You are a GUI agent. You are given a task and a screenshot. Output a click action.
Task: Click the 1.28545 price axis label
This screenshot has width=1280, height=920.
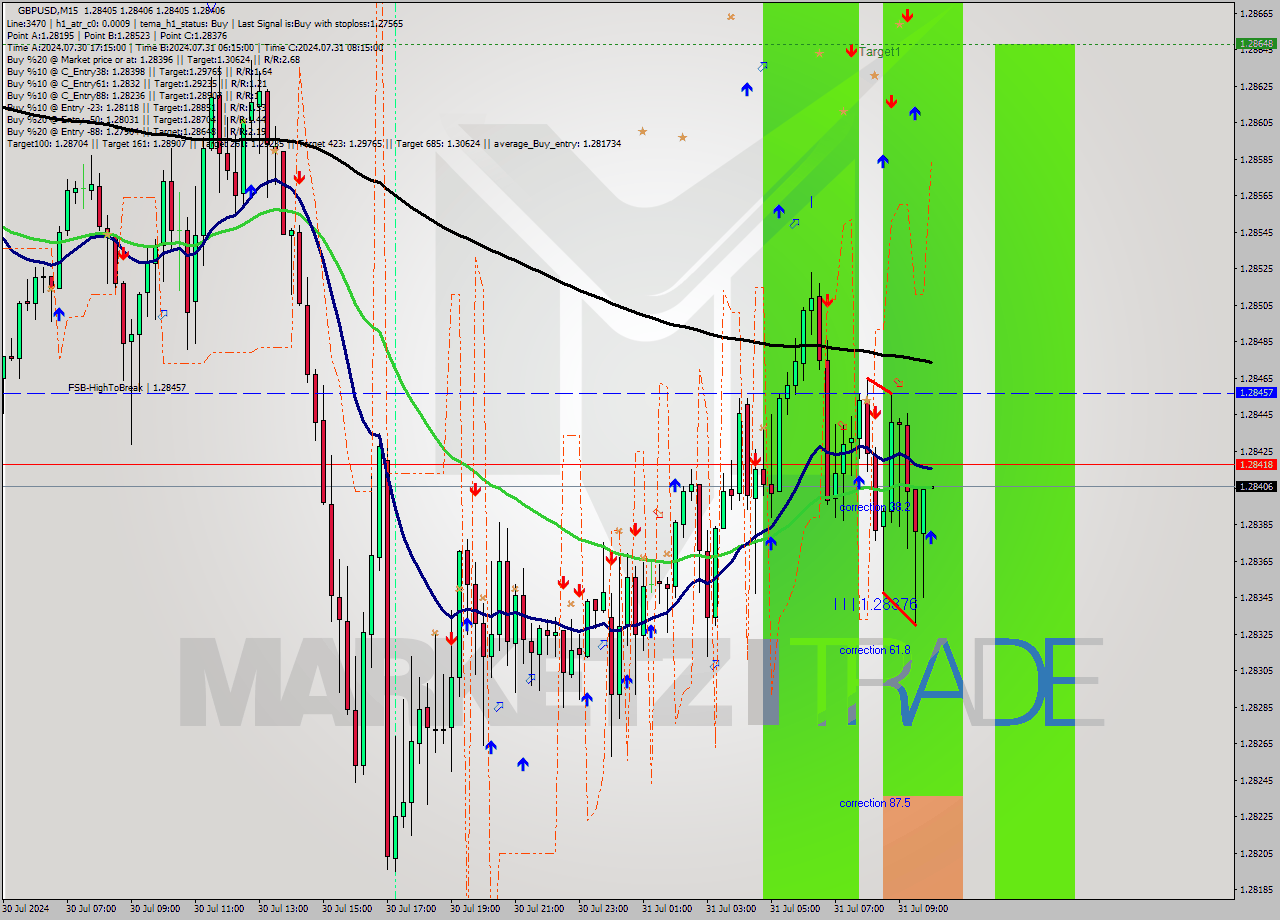1256,232
